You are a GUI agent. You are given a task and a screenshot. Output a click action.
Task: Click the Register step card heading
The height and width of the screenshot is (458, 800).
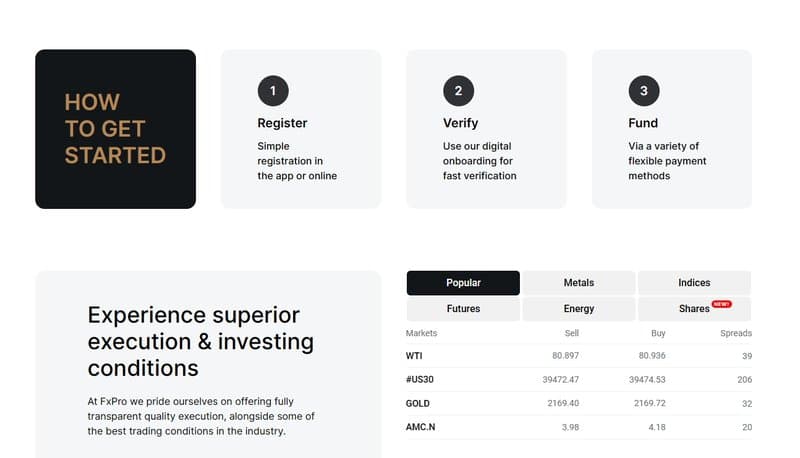pos(283,123)
